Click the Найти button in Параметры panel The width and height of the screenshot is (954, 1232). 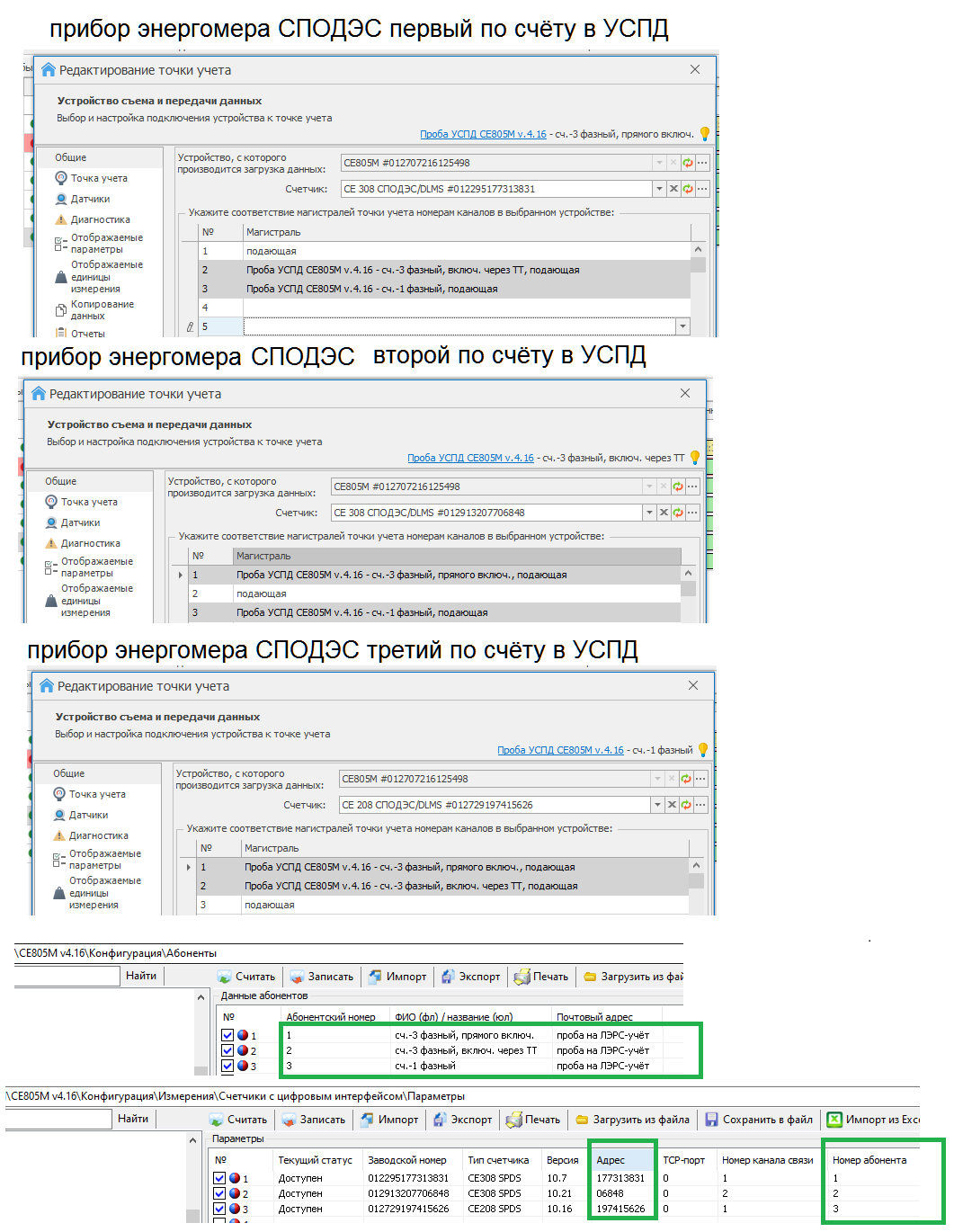click(133, 1119)
